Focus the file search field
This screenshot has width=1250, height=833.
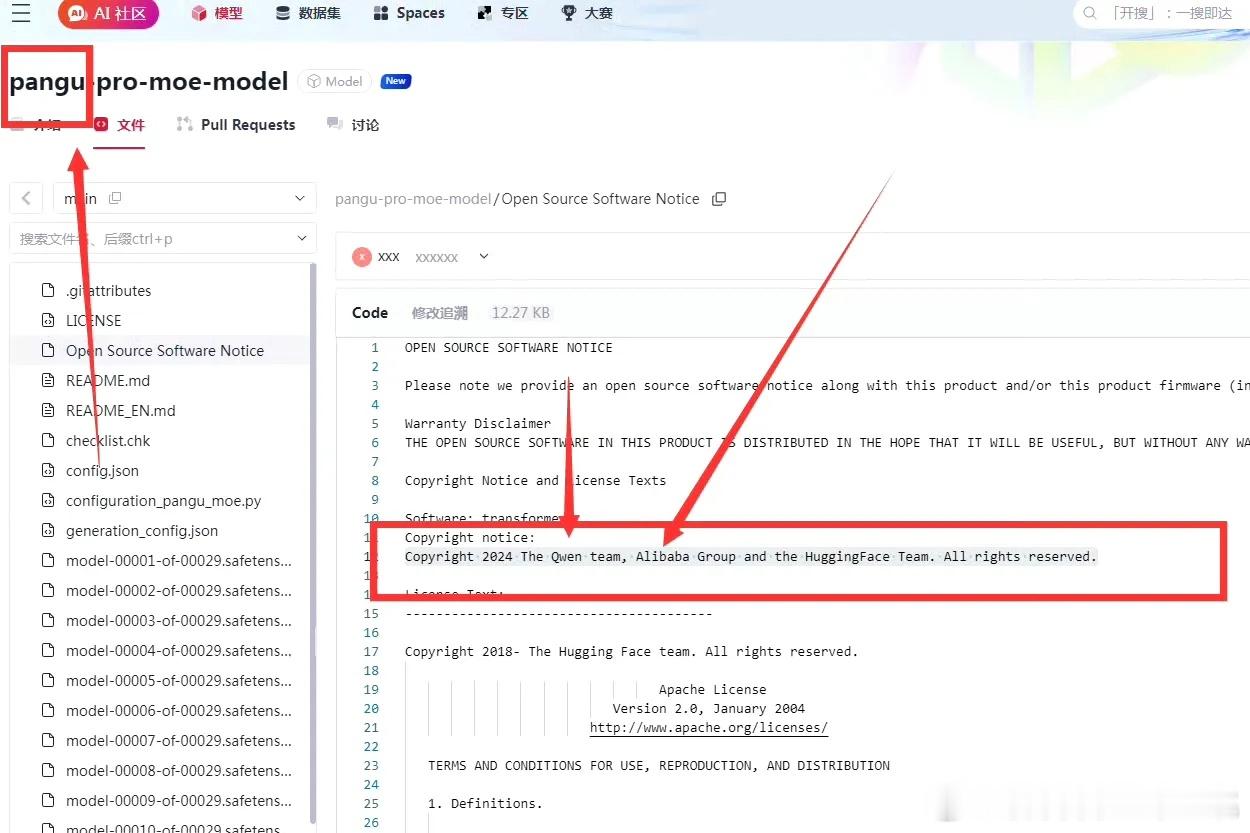point(162,239)
